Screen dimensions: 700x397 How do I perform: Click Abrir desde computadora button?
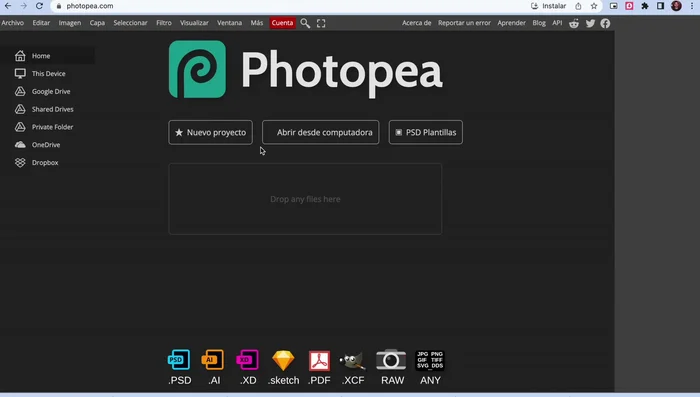point(321,132)
